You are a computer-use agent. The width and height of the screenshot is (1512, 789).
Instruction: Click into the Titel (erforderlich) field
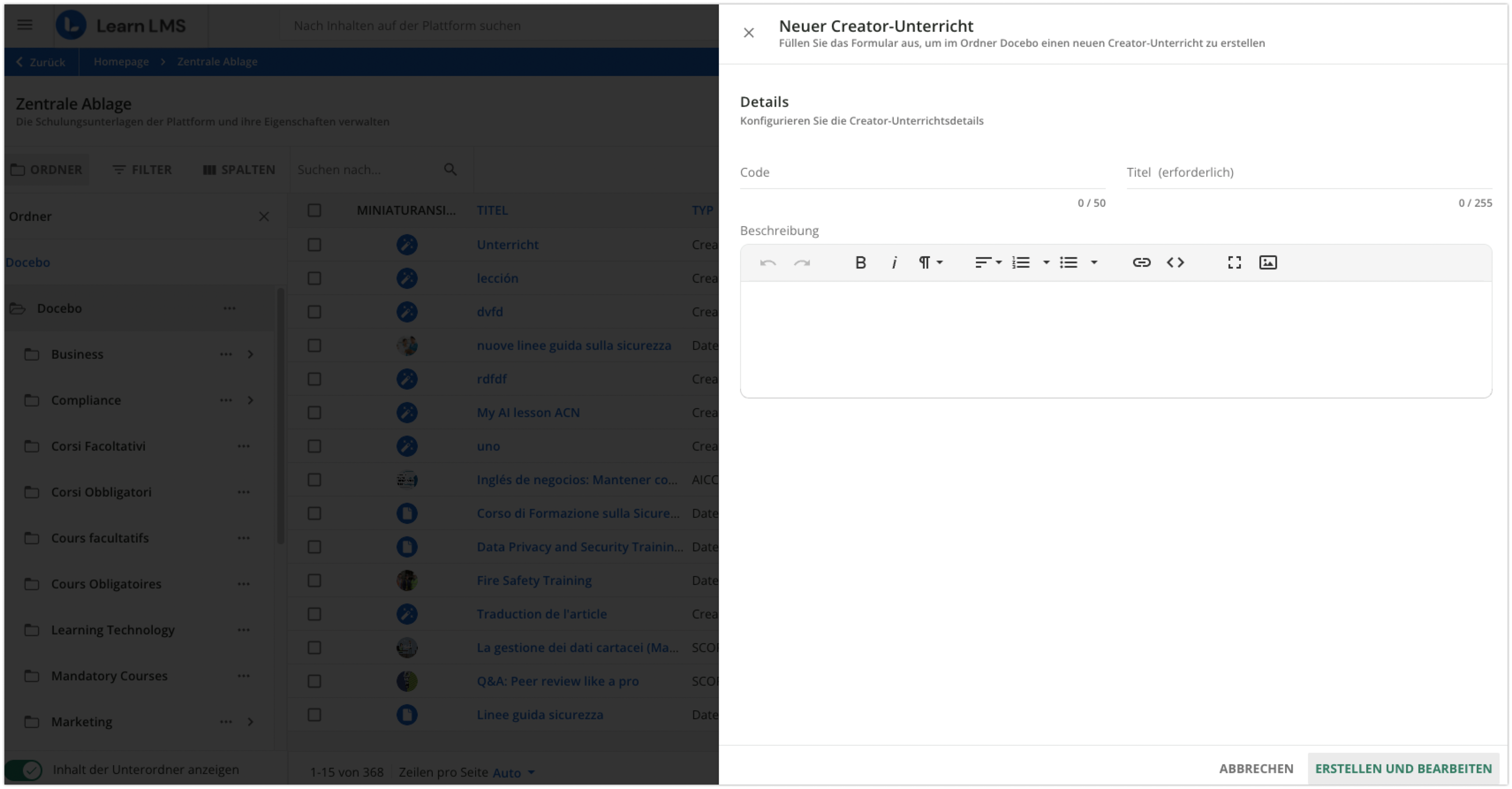[x=1309, y=173]
